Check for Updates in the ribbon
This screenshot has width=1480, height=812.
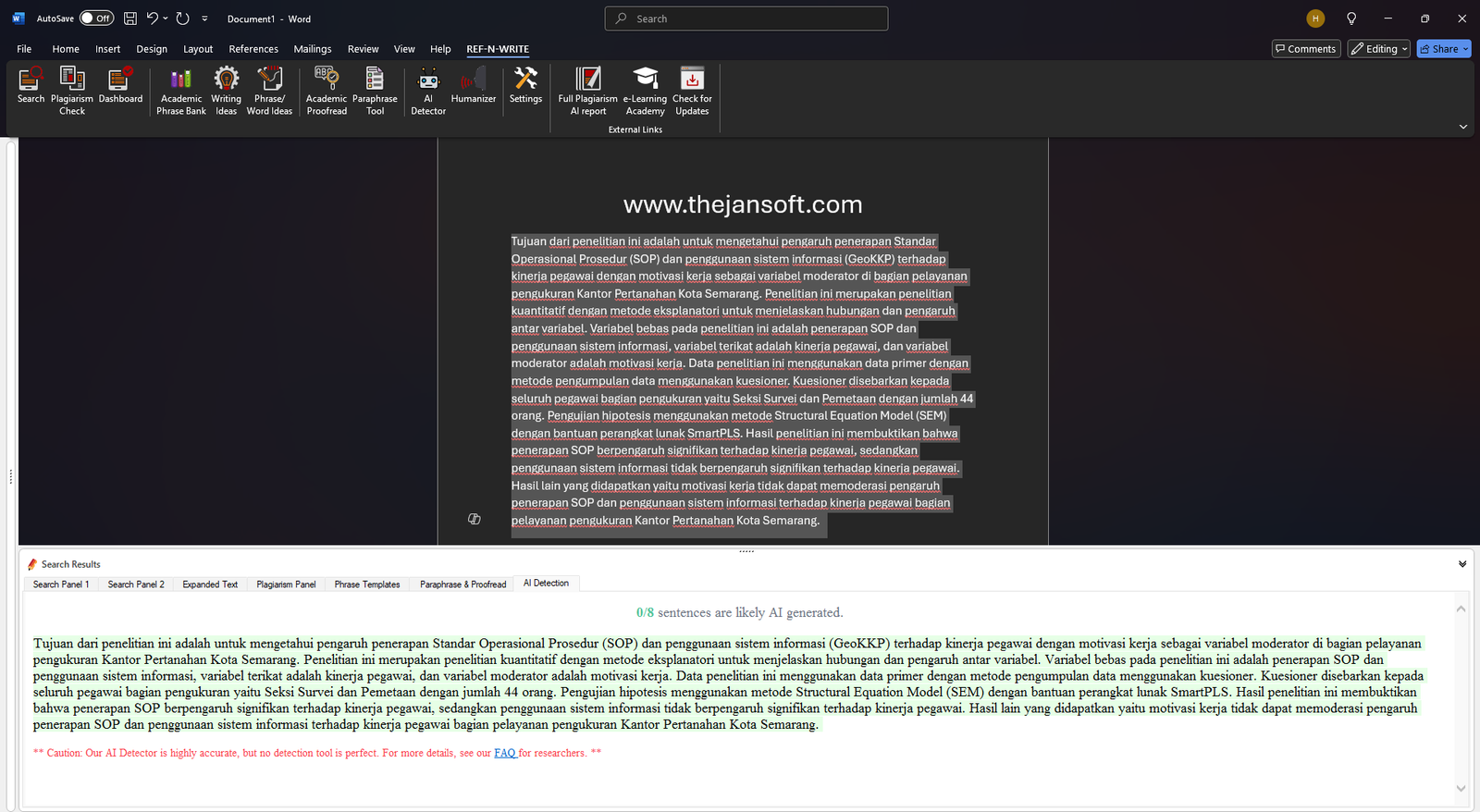(692, 91)
